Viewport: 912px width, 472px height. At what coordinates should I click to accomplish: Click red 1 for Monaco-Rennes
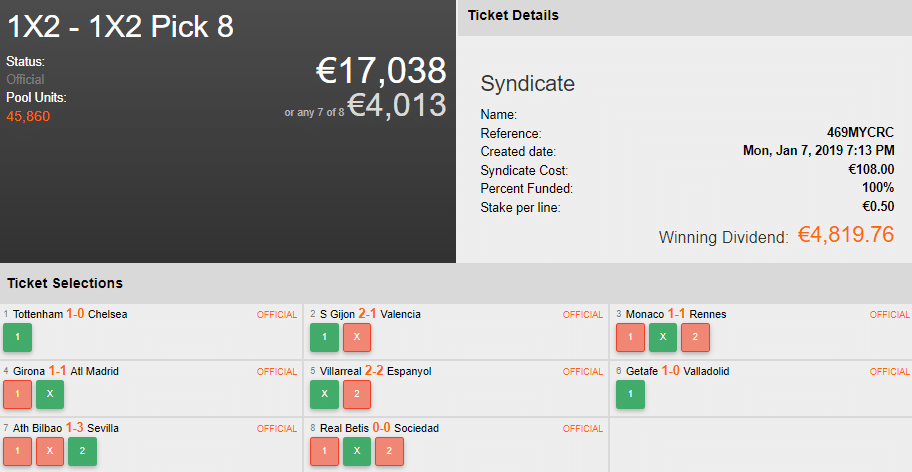click(x=630, y=337)
